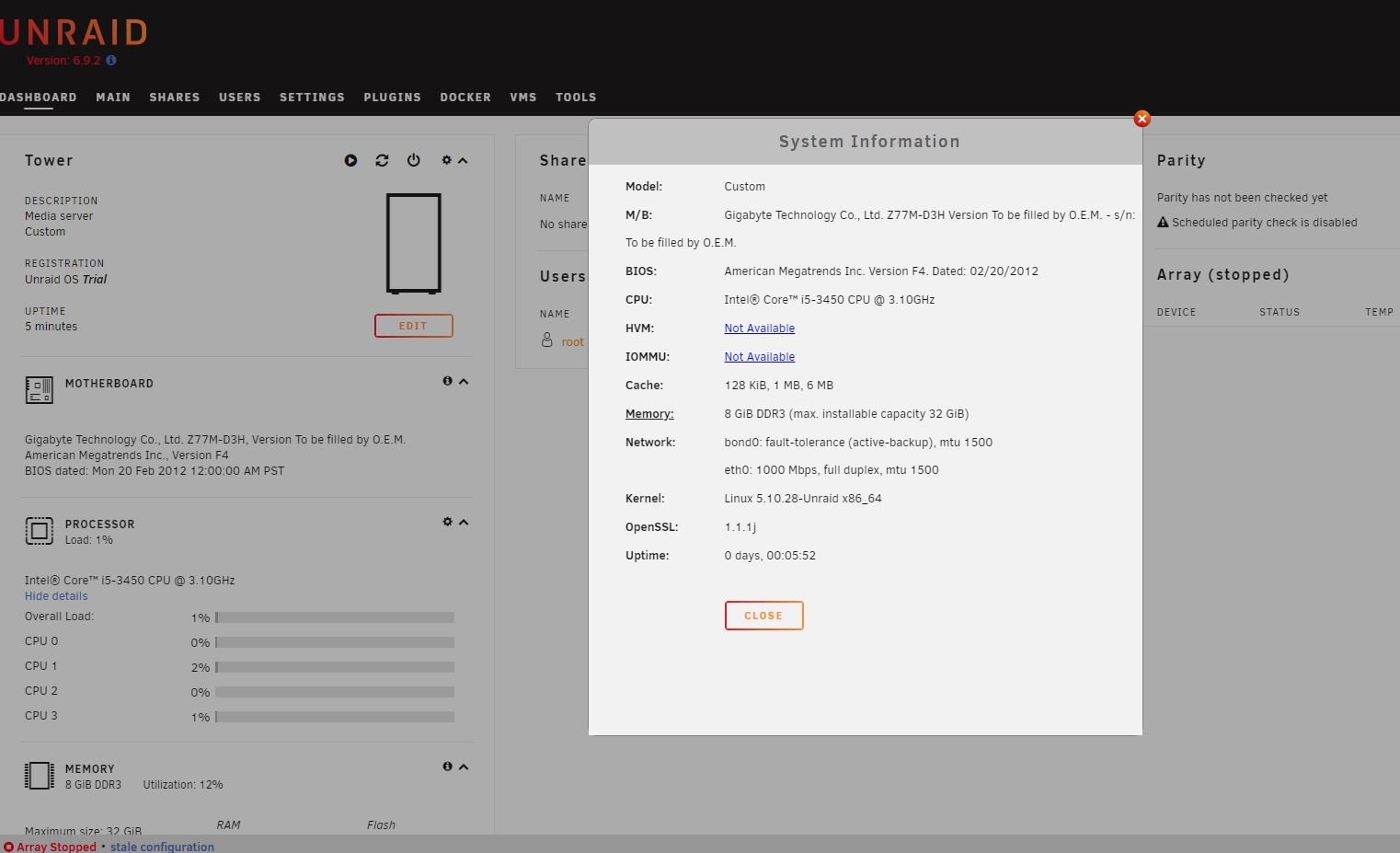Image resolution: width=1400 pixels, height=853 pixels.
Task: Click the parity warning triangle icon
Action: click(x=1163, y=223)
